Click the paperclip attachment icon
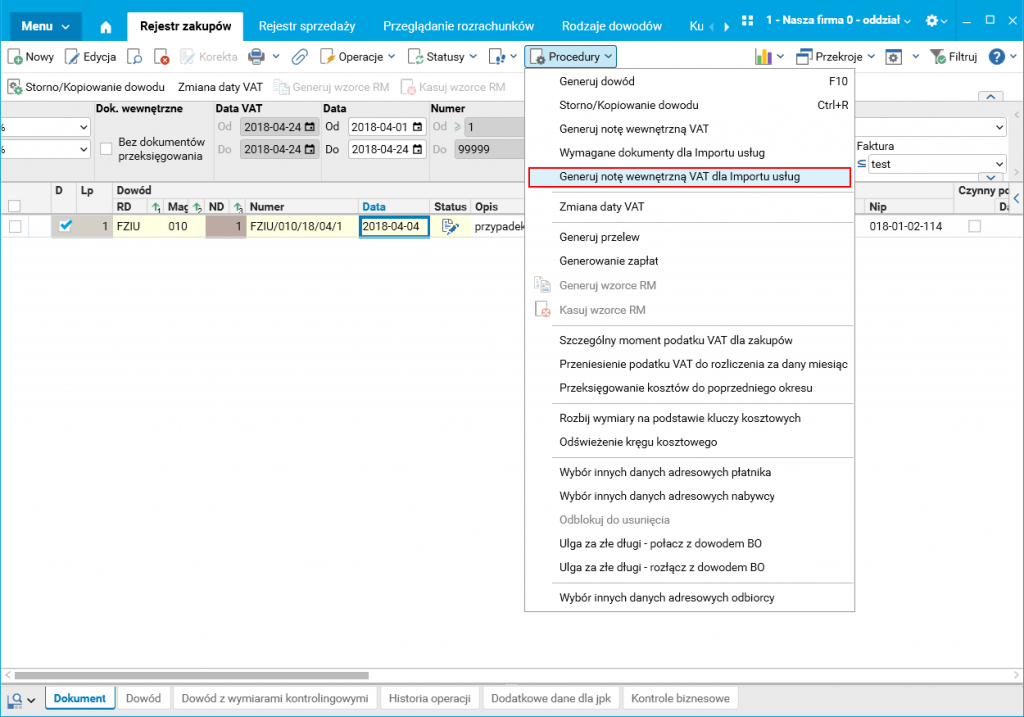The height and width of the screenshot is (717, 1024). [x=300, y=57]
